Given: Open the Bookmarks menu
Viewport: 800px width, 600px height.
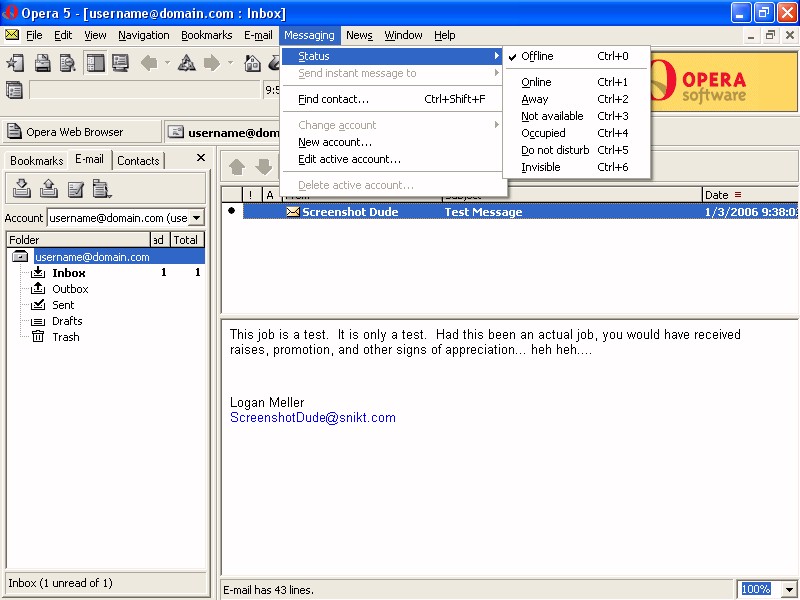Looking at the screenshot, I should [x=207, y=35].
